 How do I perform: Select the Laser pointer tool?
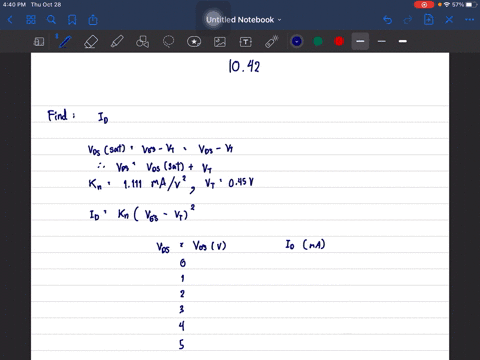[x=272, y=42]
